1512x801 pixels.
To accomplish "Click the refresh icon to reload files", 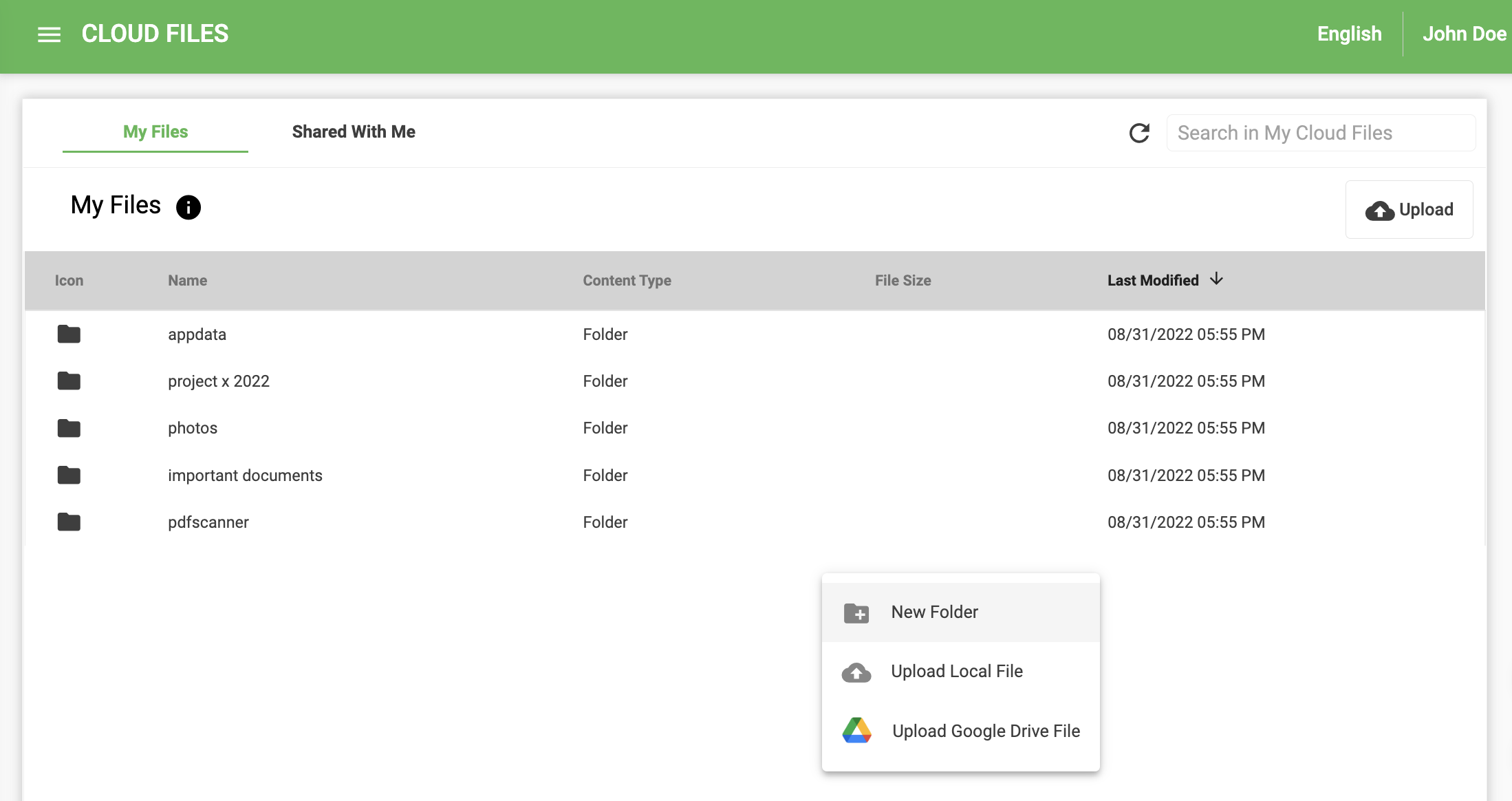I will click(1139, 133).
